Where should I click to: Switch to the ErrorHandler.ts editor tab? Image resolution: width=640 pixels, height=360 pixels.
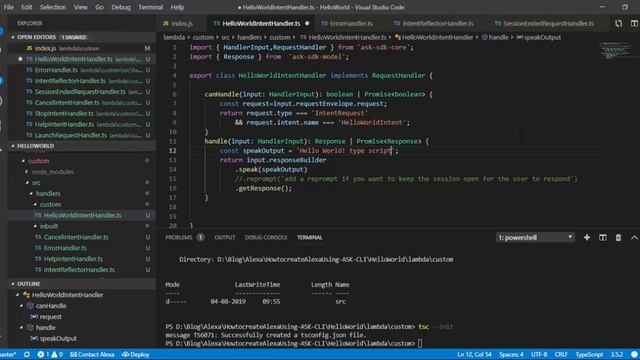[x=351, y=23]
